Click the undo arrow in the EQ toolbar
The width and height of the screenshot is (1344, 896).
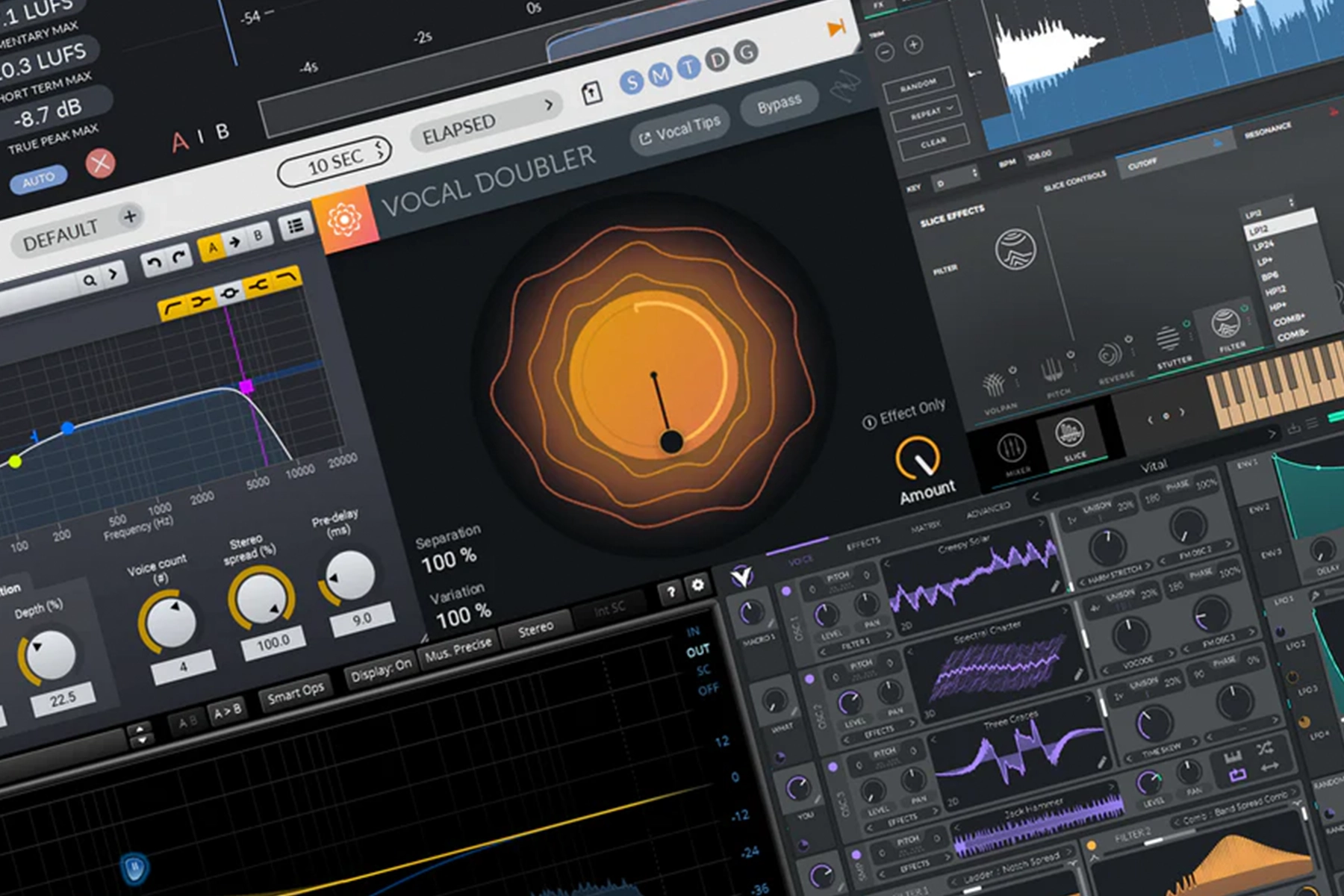[154, 262]
